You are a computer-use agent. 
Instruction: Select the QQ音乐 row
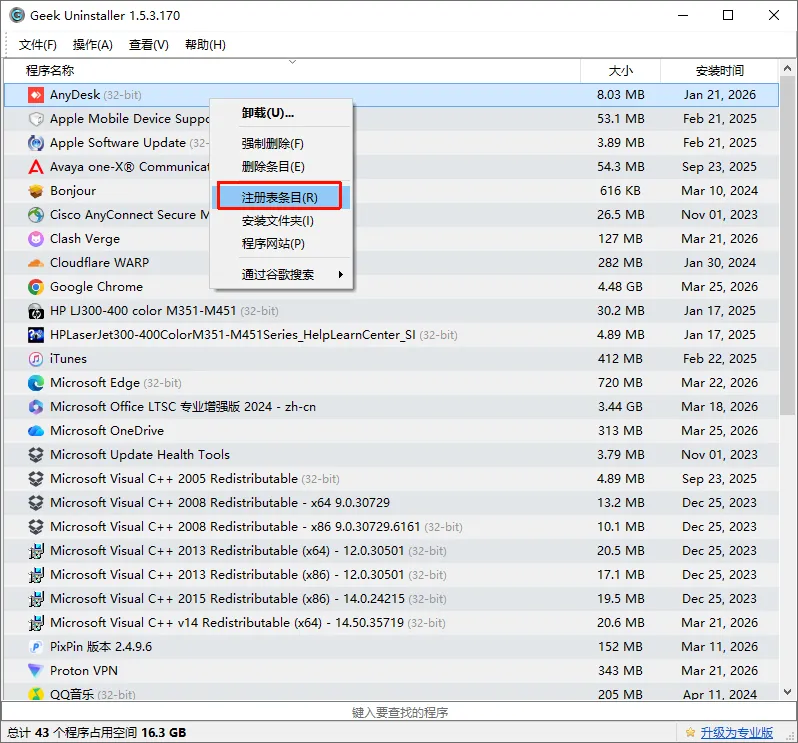coord(391,693)
